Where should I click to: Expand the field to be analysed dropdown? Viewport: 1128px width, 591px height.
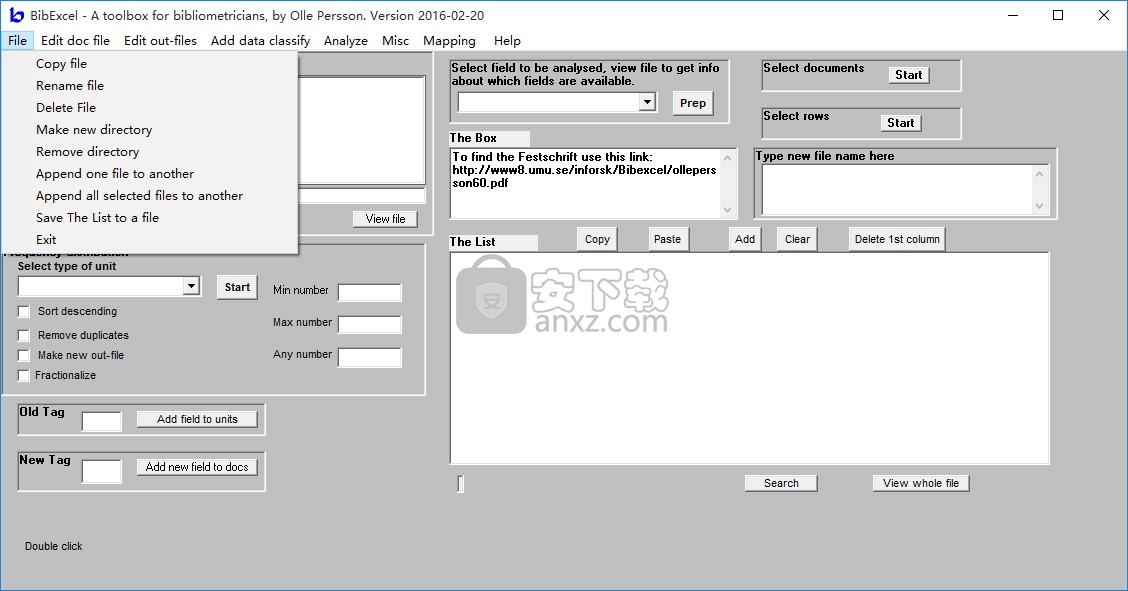tap(647, 102)
